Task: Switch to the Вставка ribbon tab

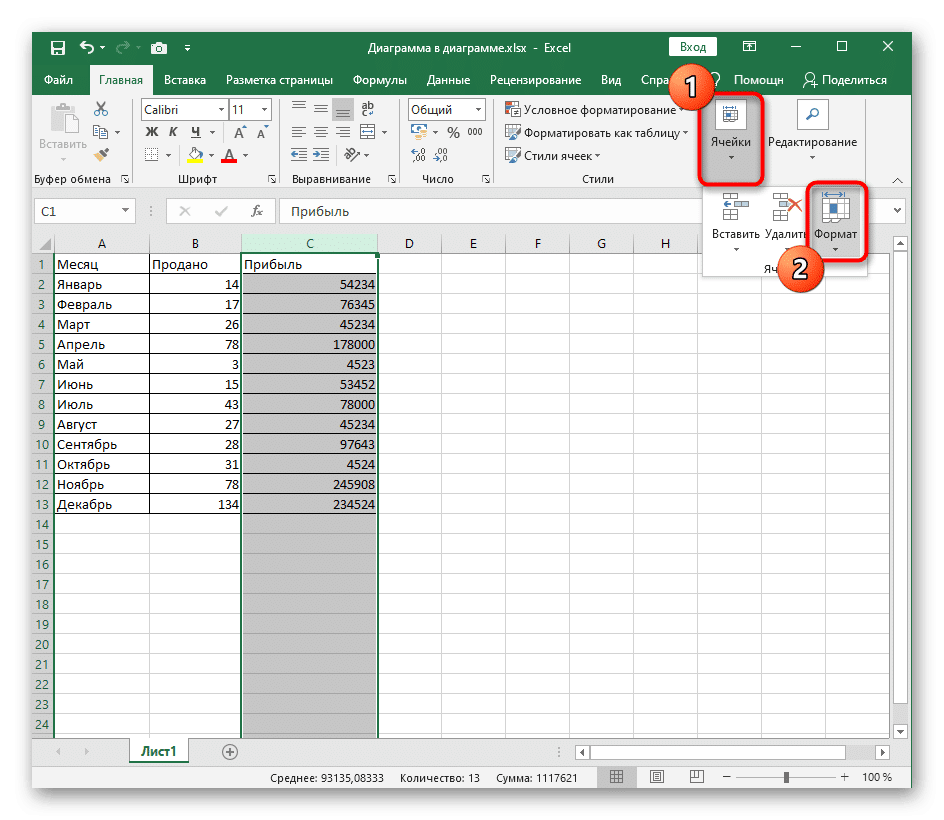Action: coord(185,80)
